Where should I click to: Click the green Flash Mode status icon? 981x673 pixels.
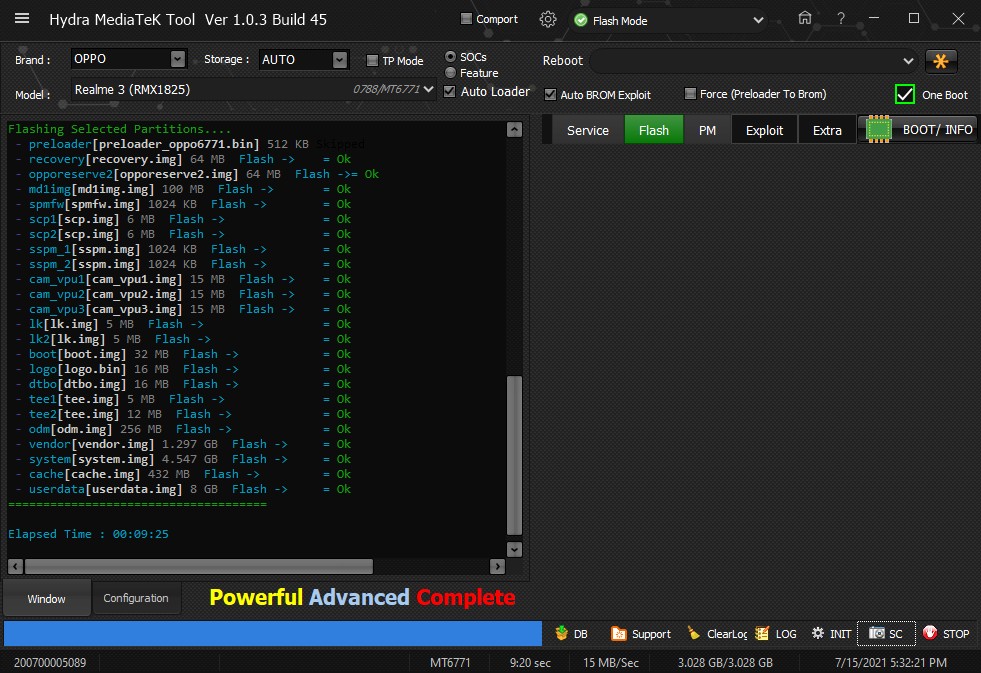point(581,20)
